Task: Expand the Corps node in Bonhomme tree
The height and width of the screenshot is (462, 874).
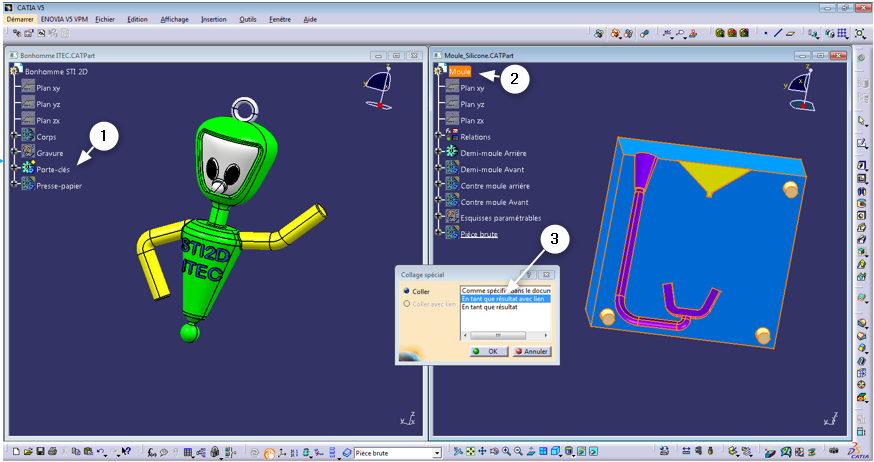Action: click(14, 135)
